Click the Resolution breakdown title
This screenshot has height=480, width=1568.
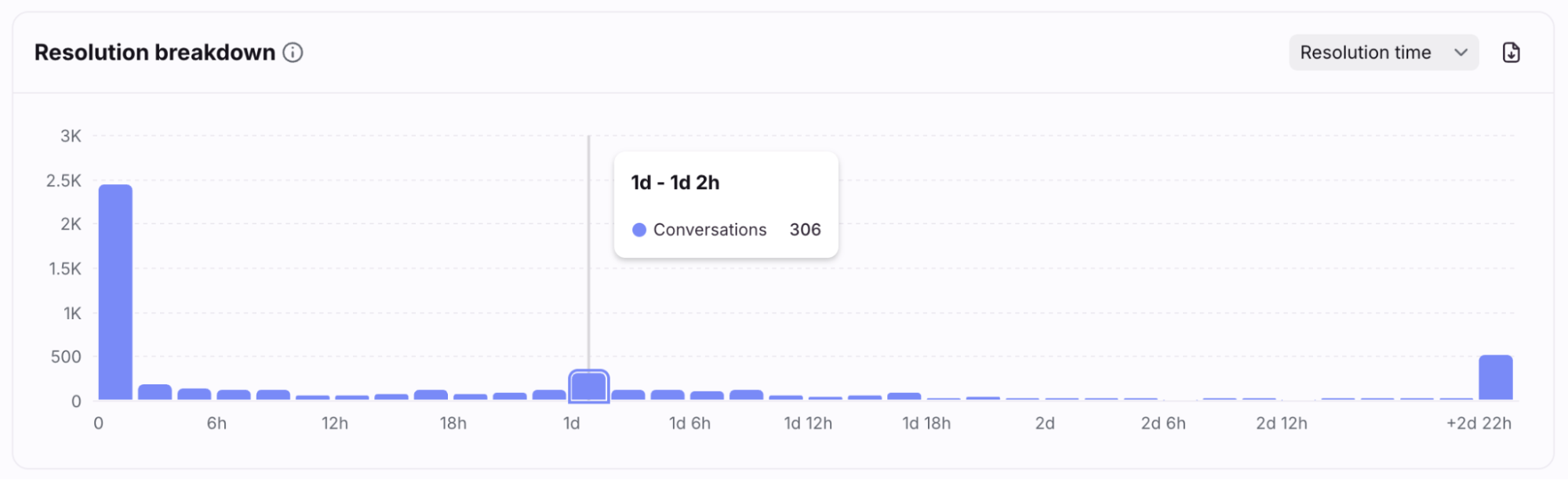(x=155, y=53)
